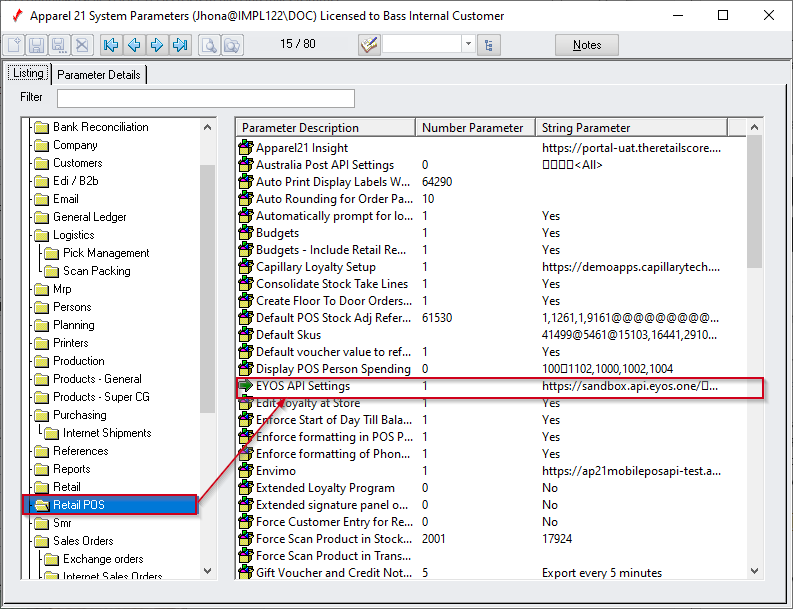Select the Purchasing folder
This screenshot has height=609, width=793.
point(70,415)
